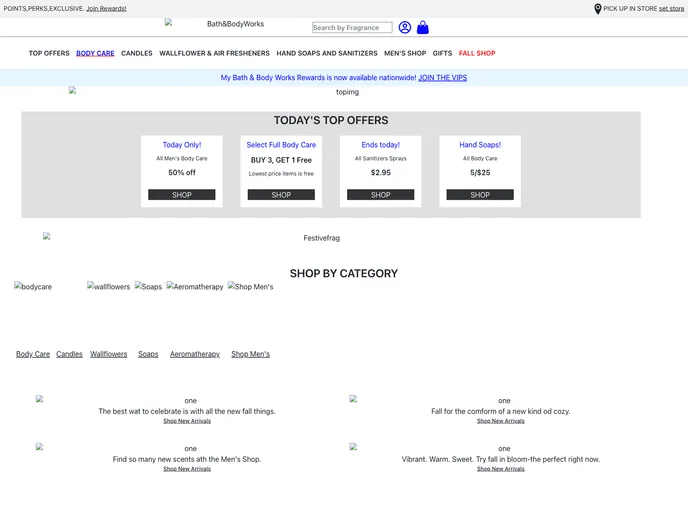Open the shopping bag icon
The height and width of the screenshot is (512, 688).
pos(423,28)
